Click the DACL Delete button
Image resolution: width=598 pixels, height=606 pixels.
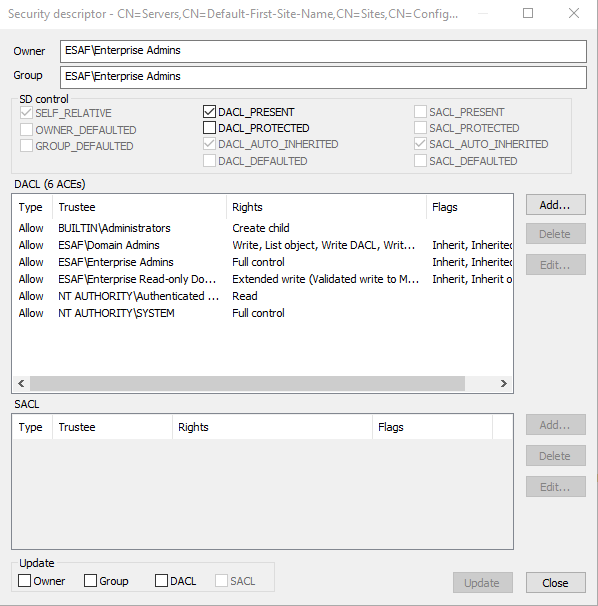[x=555, y=234]
